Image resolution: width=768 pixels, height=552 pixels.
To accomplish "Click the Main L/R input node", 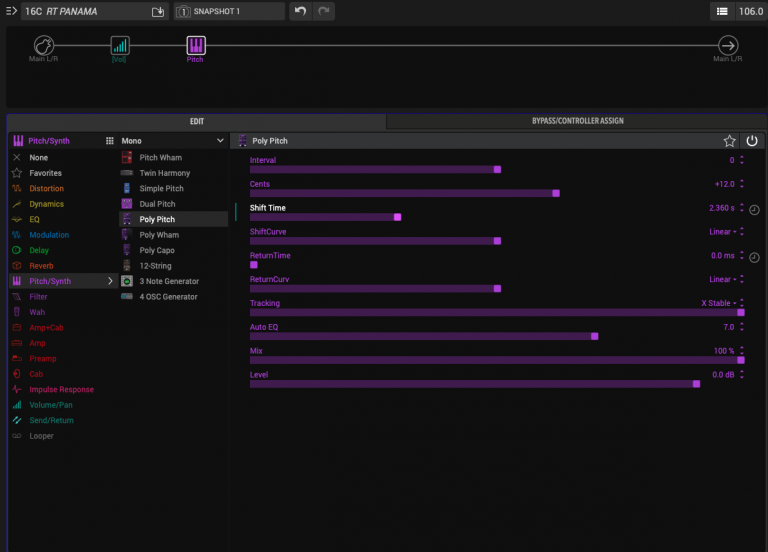I will point(43,46).
